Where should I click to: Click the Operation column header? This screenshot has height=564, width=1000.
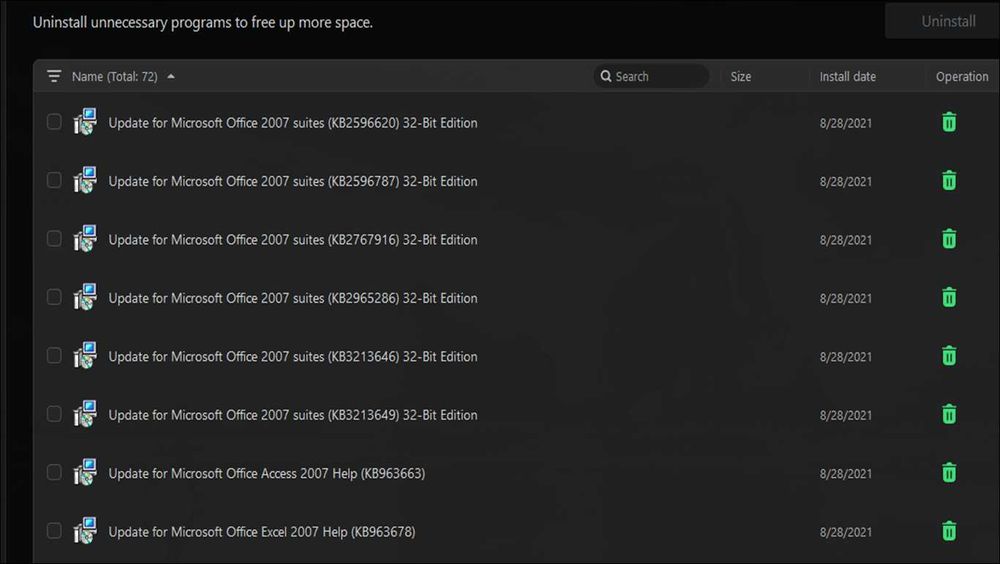coord(962,77)
